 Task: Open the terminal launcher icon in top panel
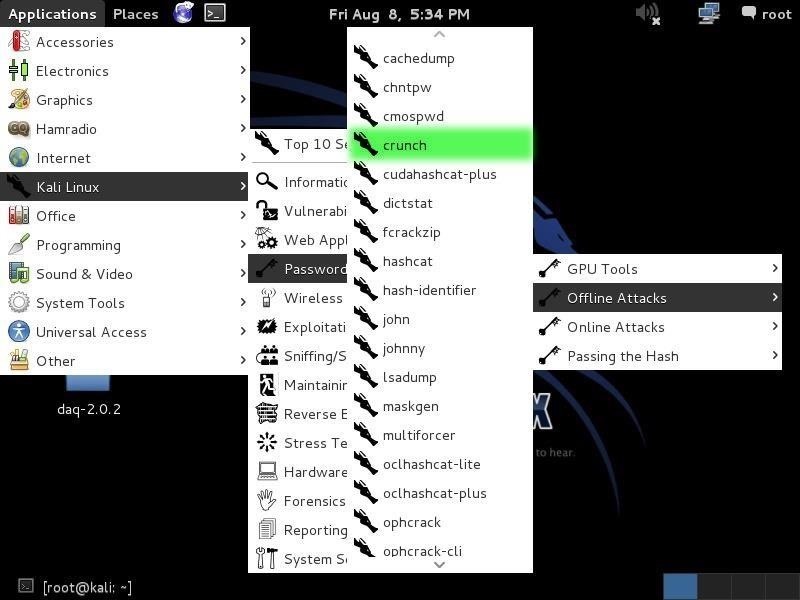[215, 13]
